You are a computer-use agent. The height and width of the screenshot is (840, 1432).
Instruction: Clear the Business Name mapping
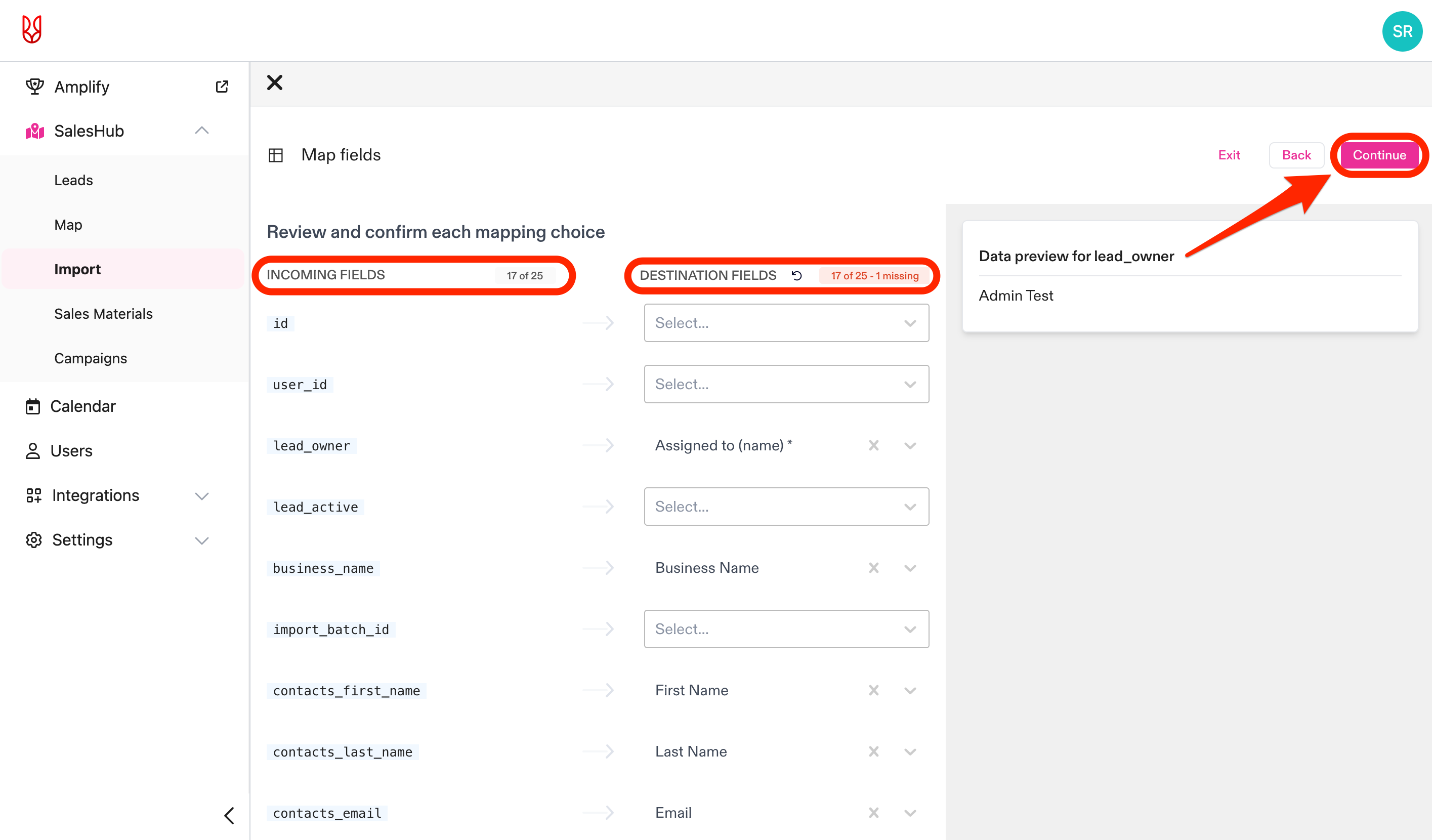coord(873,568)
